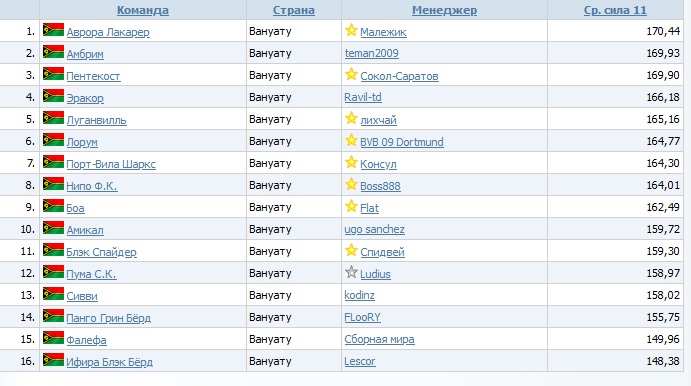Click the flag icon beside Пума С.К.

coord(53,272)
